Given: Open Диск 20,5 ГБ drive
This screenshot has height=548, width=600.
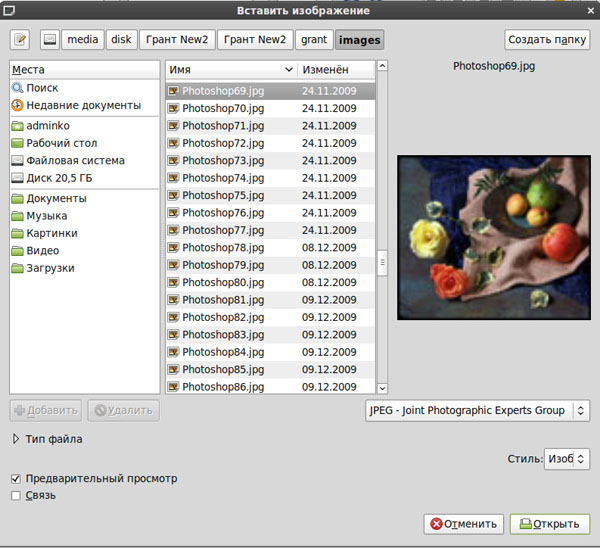Looking at the screenshot, I should 84,178.
